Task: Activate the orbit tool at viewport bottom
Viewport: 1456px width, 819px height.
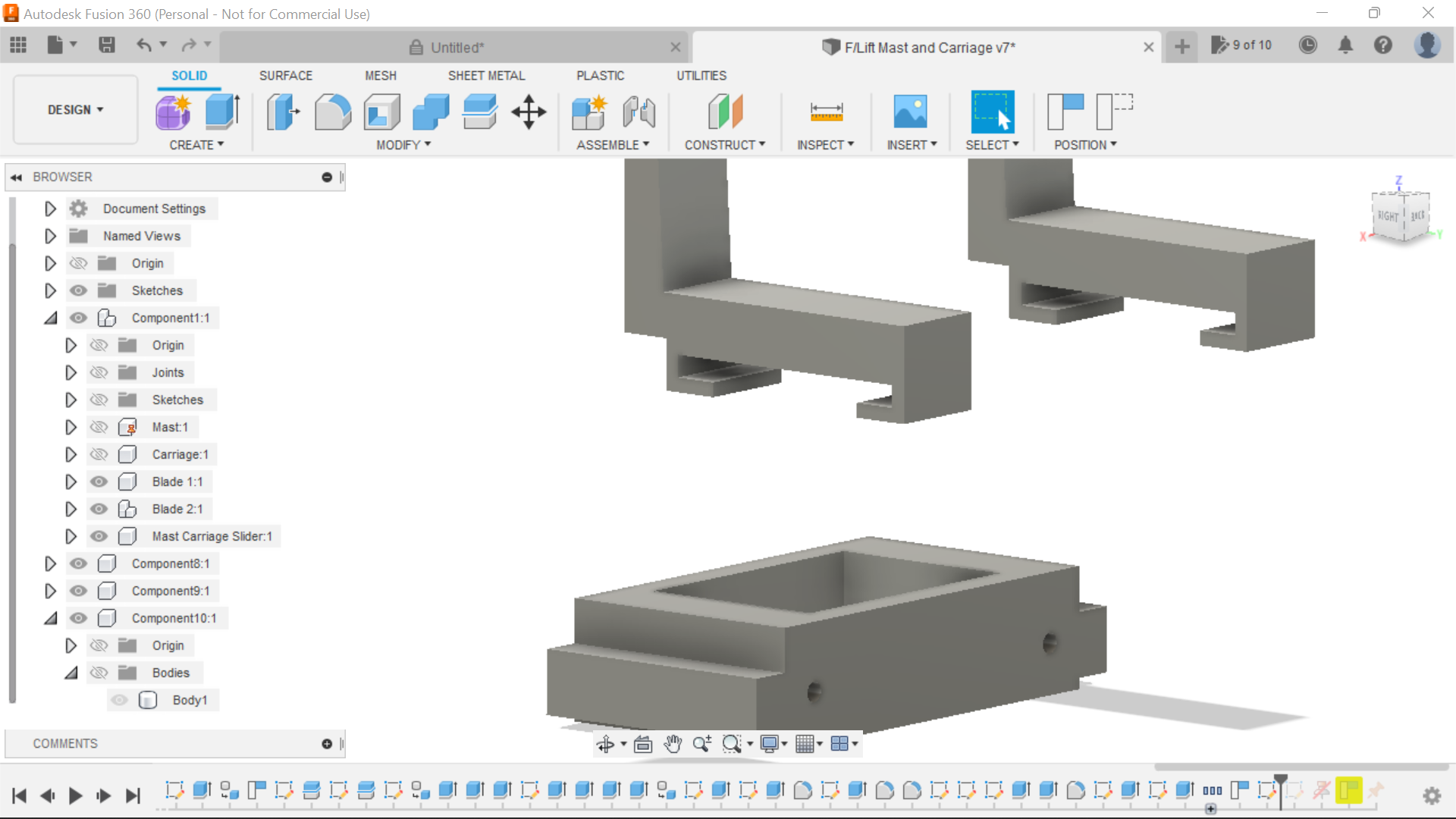Action: pos(607,744)
